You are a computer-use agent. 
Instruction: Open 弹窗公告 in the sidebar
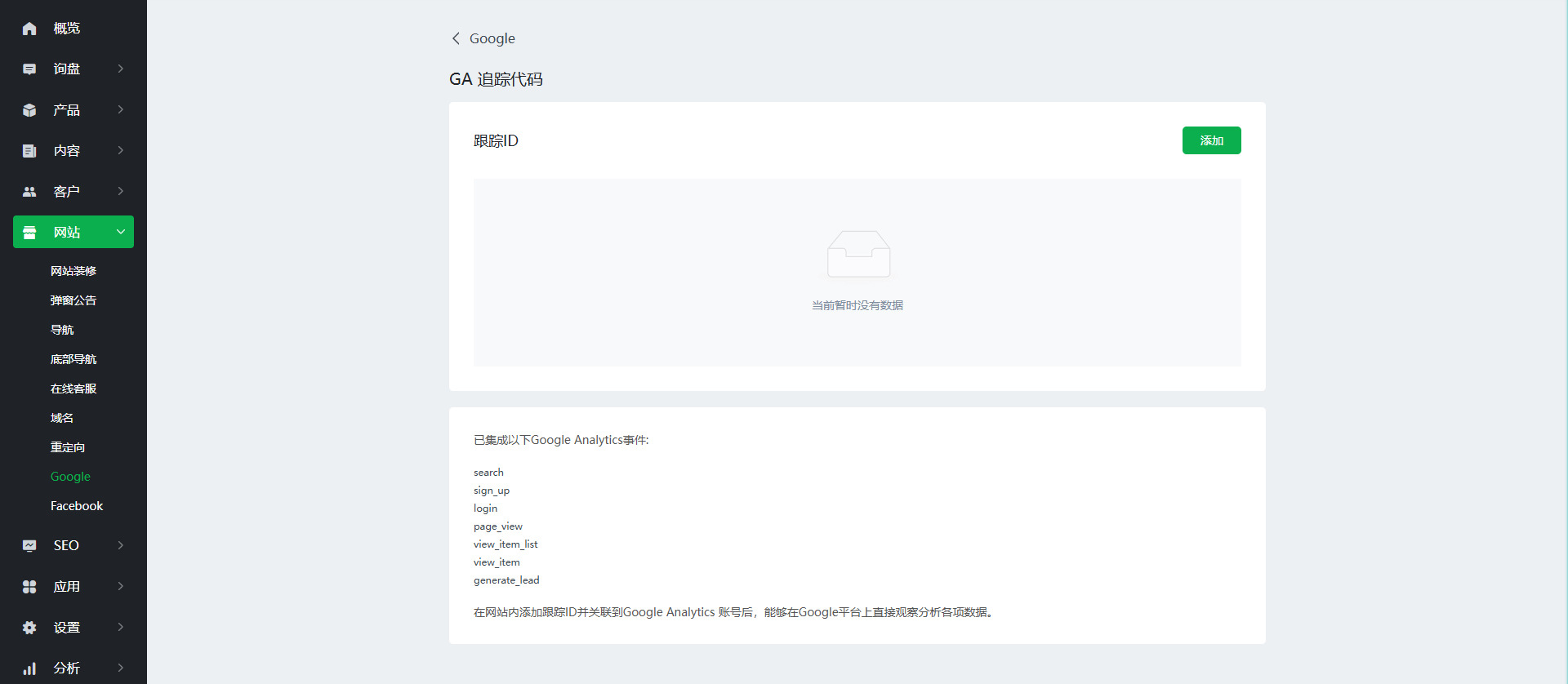[73, 300]
